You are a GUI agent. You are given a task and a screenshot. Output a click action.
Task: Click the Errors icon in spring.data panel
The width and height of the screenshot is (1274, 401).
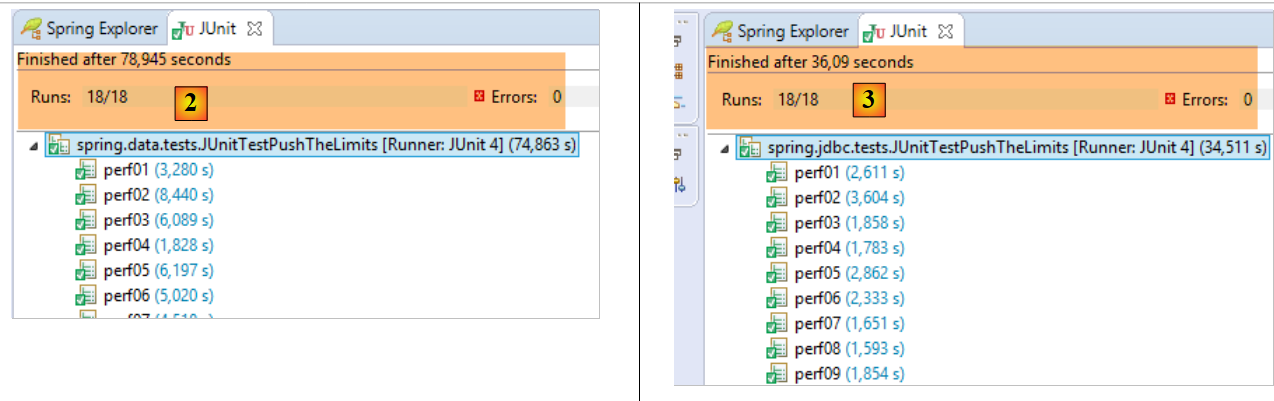[x=479, y=97]
